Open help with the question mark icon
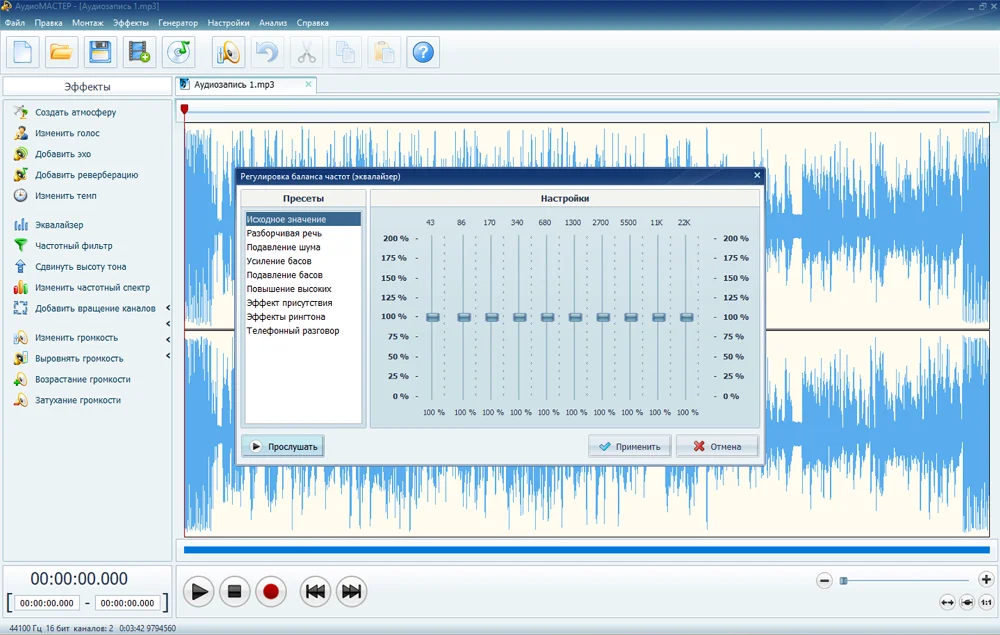 point(423,52)
